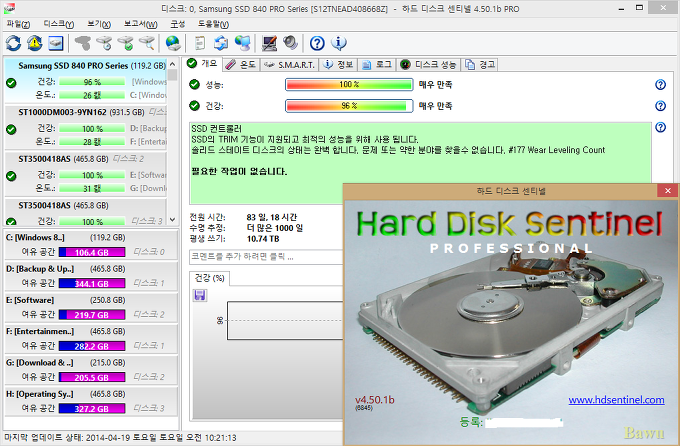680x446 pixels.
Task: Click the F: [Entertainmen..] partition
Action: [x=91, y=339]
